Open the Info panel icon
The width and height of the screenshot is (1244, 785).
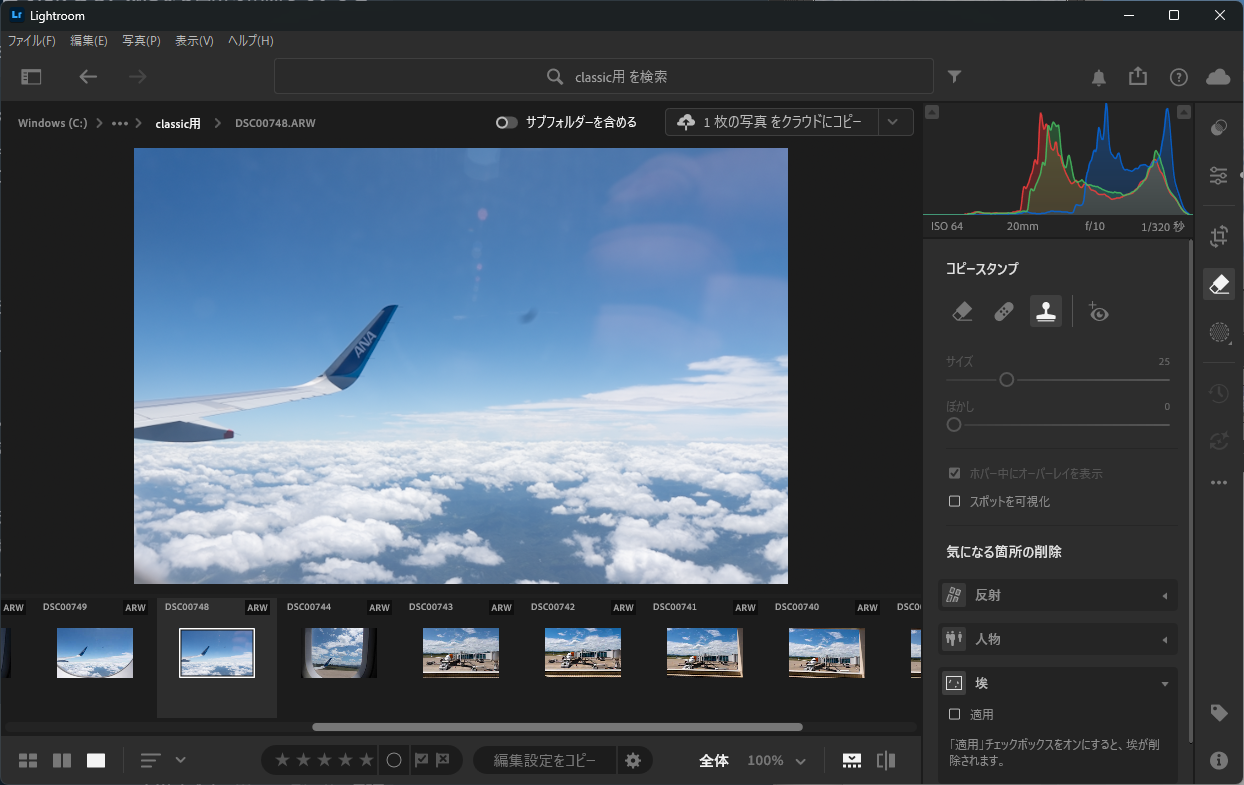coord(1218,760)
